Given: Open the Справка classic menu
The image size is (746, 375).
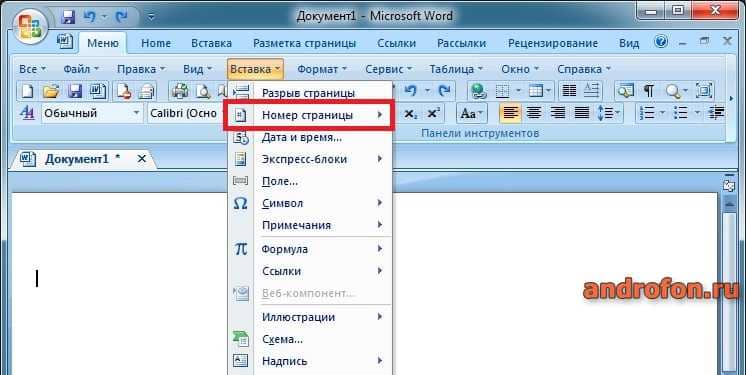Looking at the screenshot, I should [x=584, y=69].
